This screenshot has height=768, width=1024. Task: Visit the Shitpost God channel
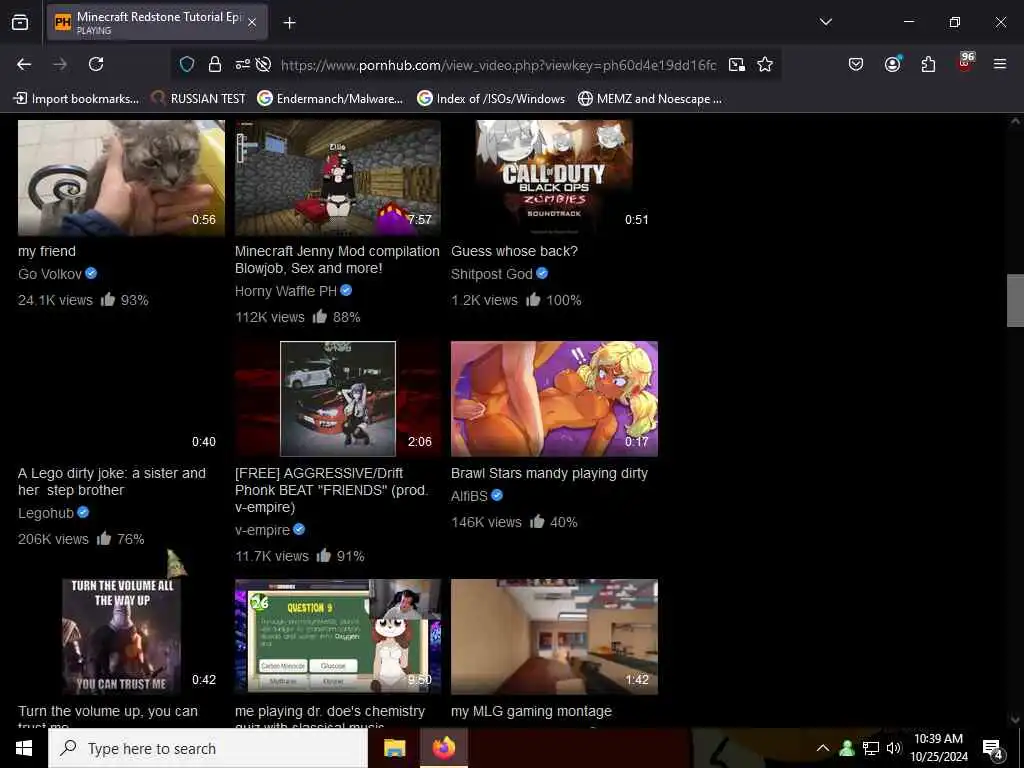pos(492,274)
